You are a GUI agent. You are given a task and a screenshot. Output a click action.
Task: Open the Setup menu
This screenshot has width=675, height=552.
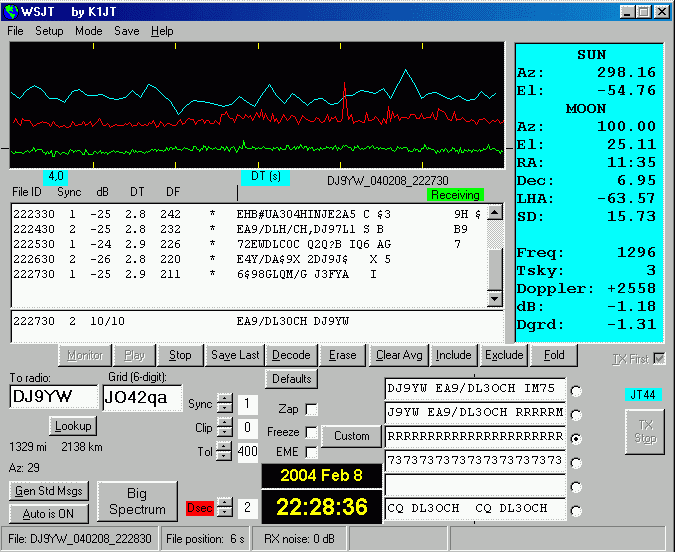pos(49,31)
